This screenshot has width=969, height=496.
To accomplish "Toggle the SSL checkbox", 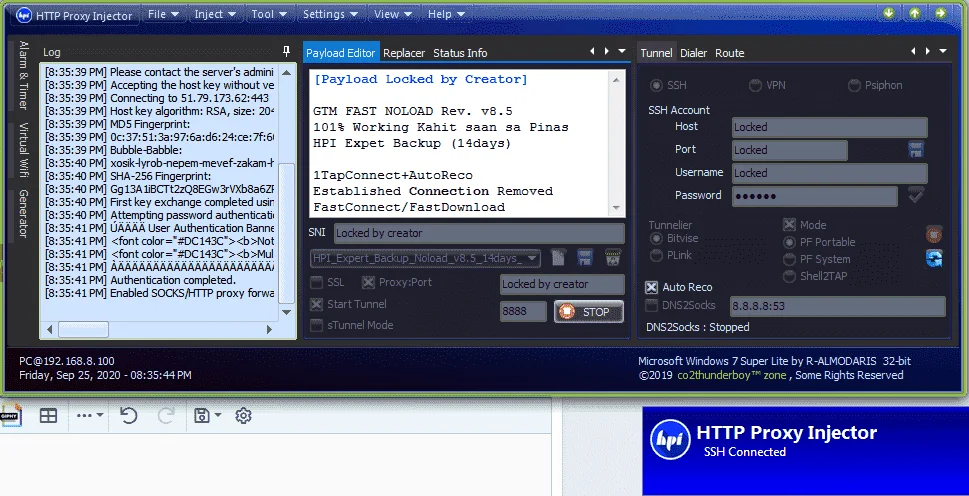I will pos(316,283).
